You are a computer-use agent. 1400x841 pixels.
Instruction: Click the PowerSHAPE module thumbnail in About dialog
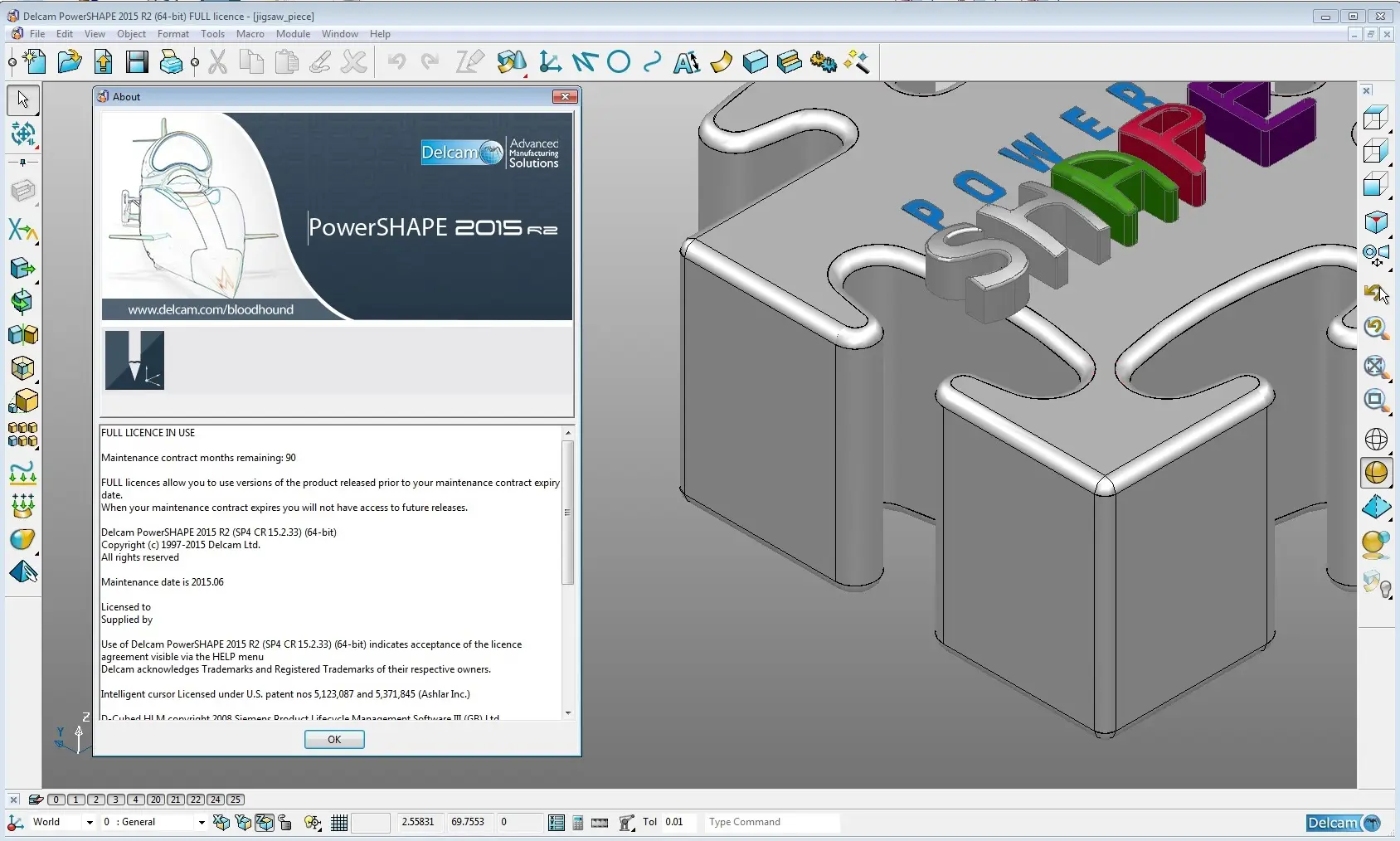pos(134,360)
